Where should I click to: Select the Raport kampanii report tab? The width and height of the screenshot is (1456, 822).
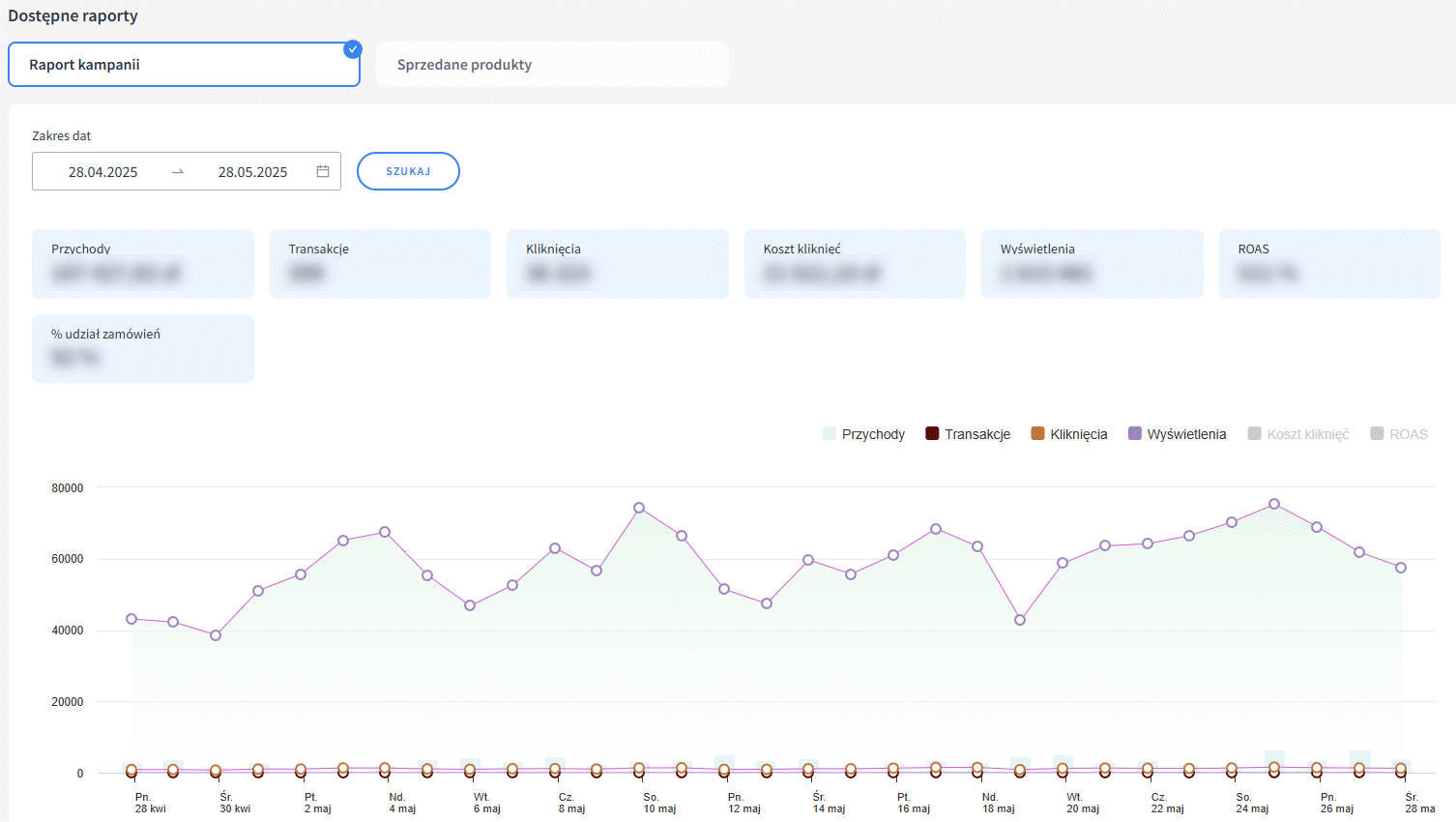pyautogui.click(x=184, y=65)
